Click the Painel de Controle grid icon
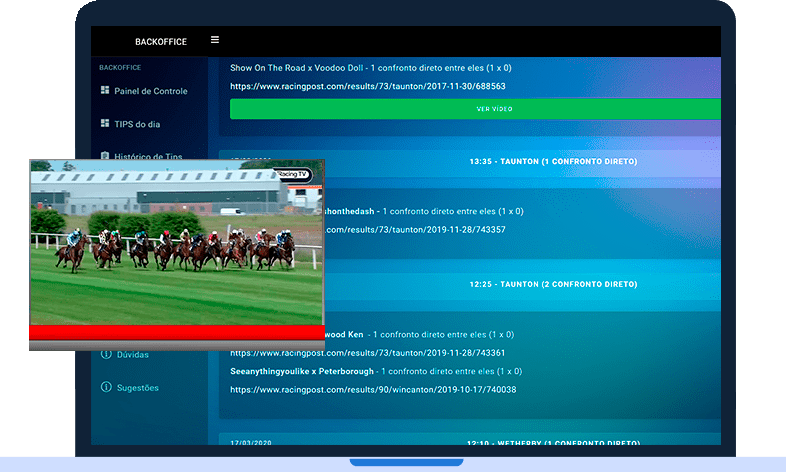The width and height of the screenshot is (786, 472). pyautogui.click(x=105, y=90)
